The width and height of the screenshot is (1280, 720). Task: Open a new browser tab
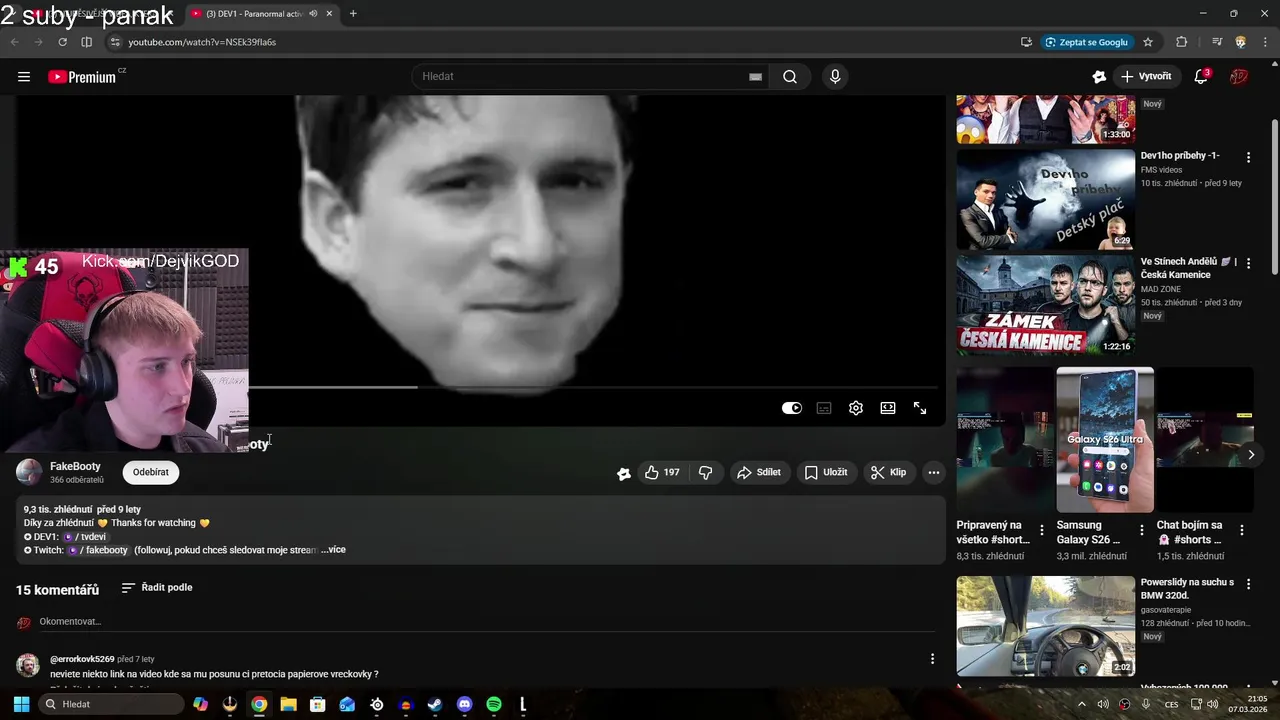click(x=353, y=14)
